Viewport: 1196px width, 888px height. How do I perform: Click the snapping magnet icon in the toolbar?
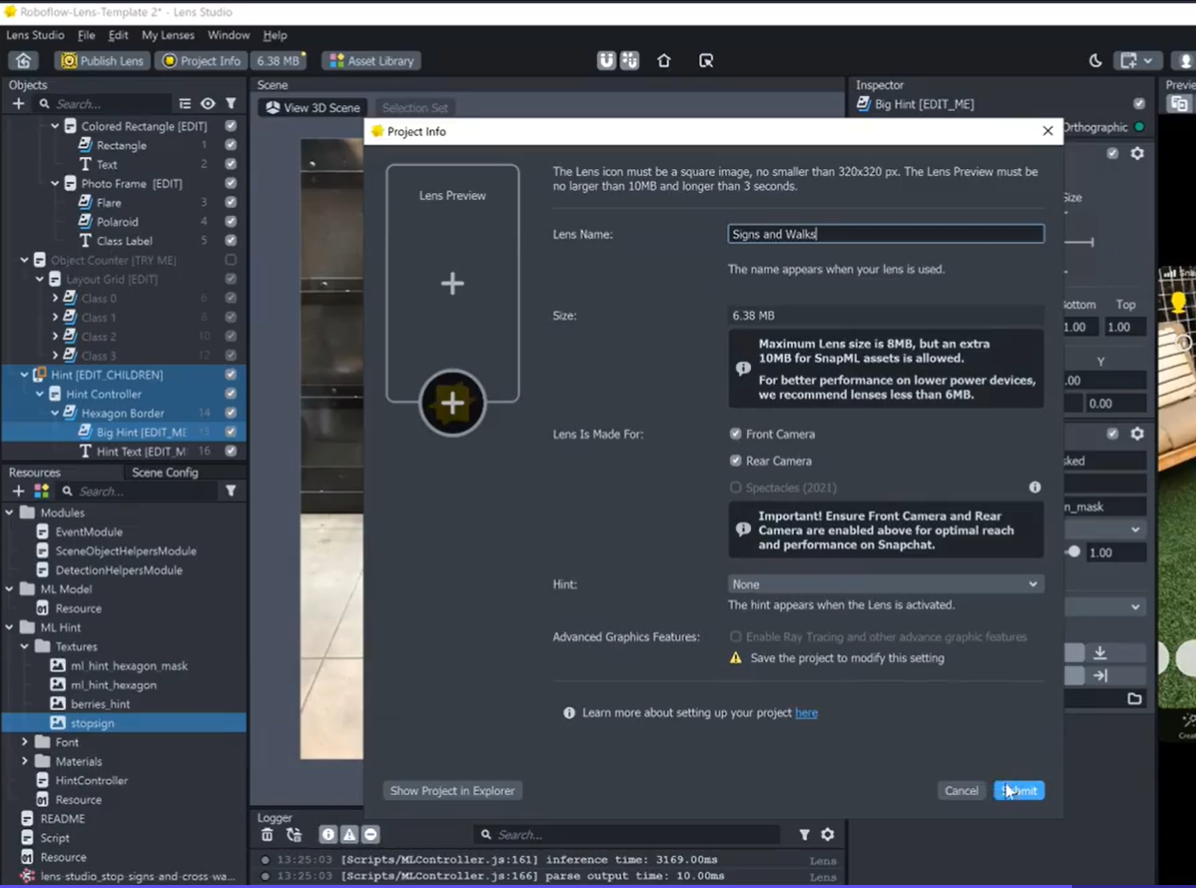click(606, 61)
